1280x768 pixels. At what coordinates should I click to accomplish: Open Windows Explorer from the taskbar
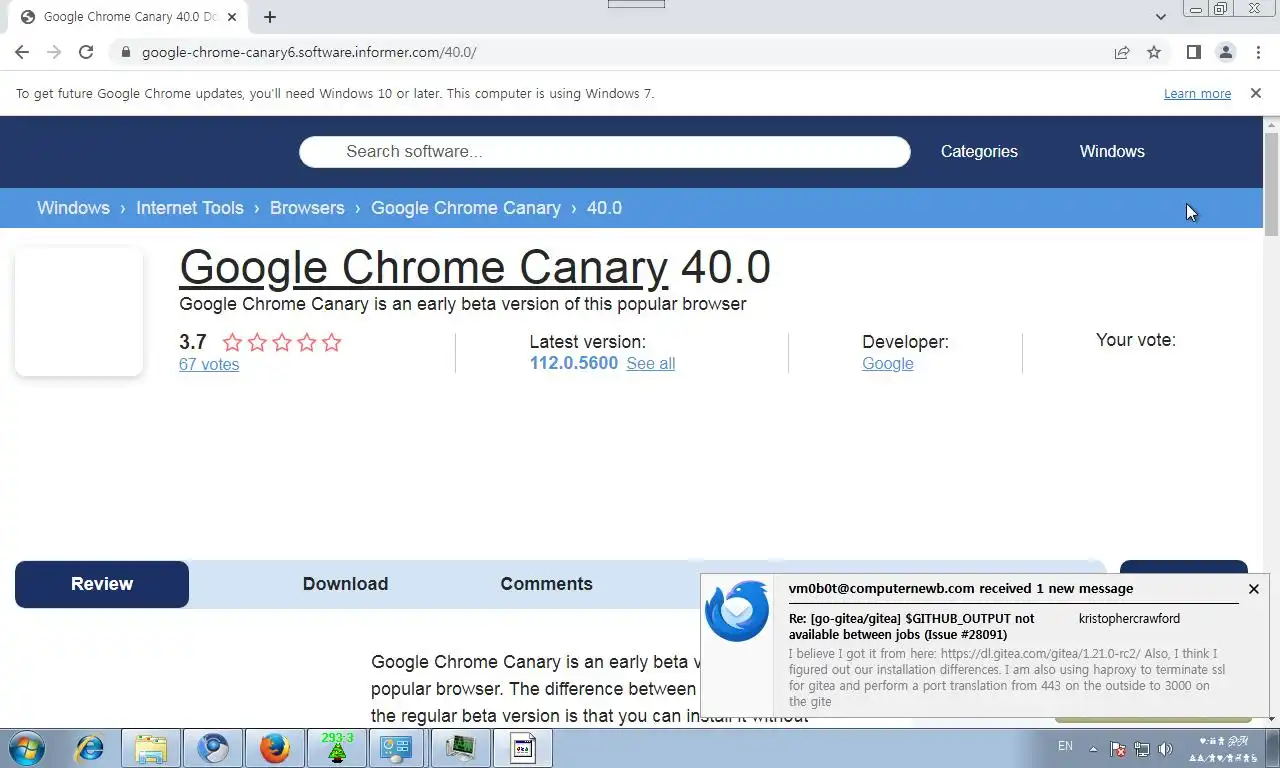[151, 748]
